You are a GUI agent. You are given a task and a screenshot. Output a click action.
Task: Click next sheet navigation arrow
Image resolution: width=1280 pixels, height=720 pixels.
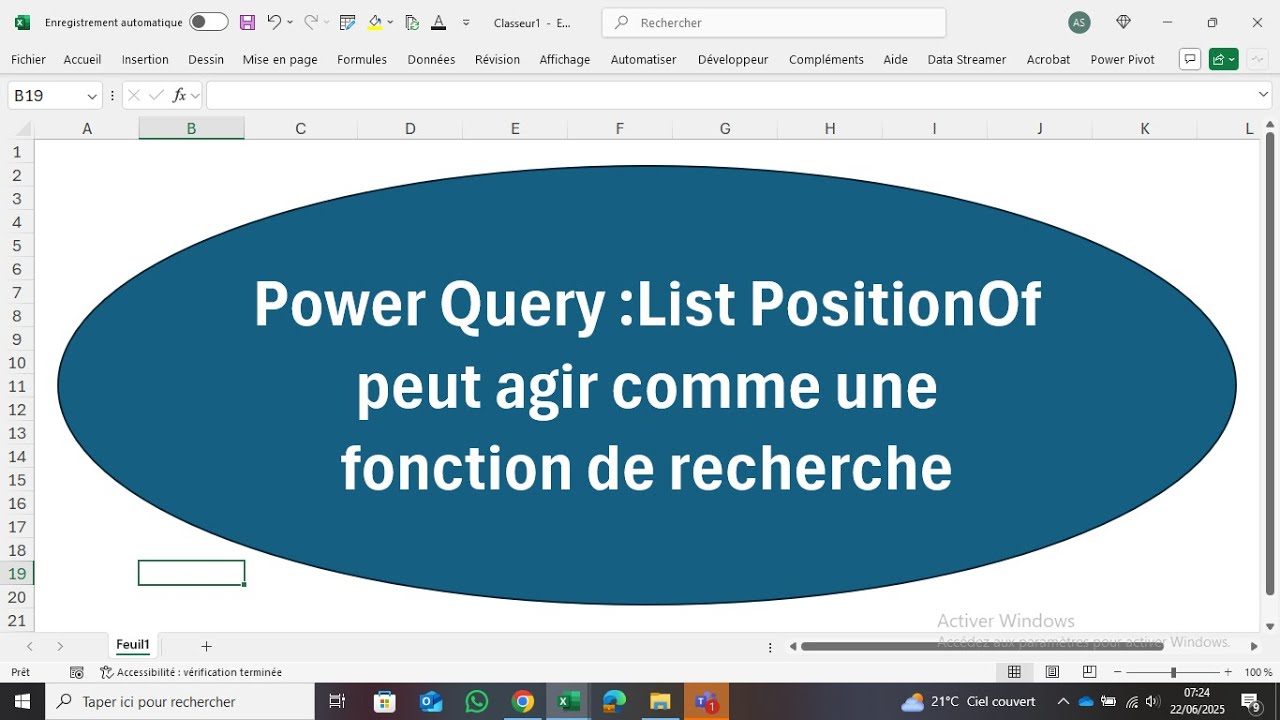coord(60,646)
